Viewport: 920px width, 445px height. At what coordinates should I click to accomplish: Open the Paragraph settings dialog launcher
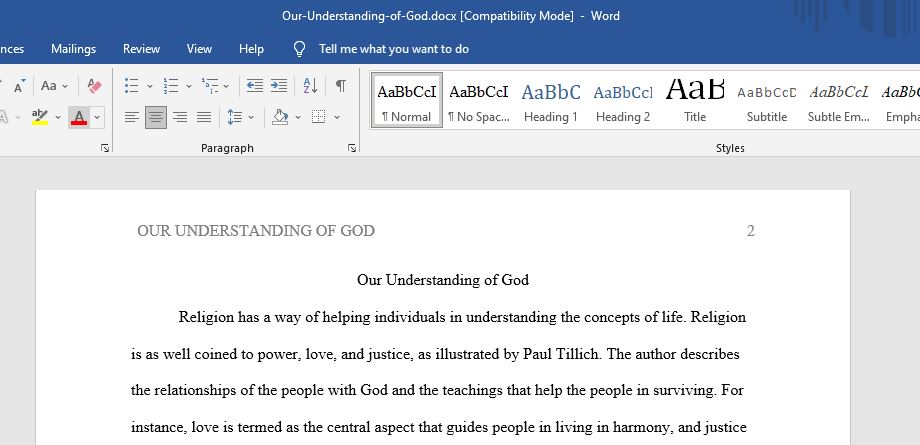pyautogui.click(x=352, y=149)
